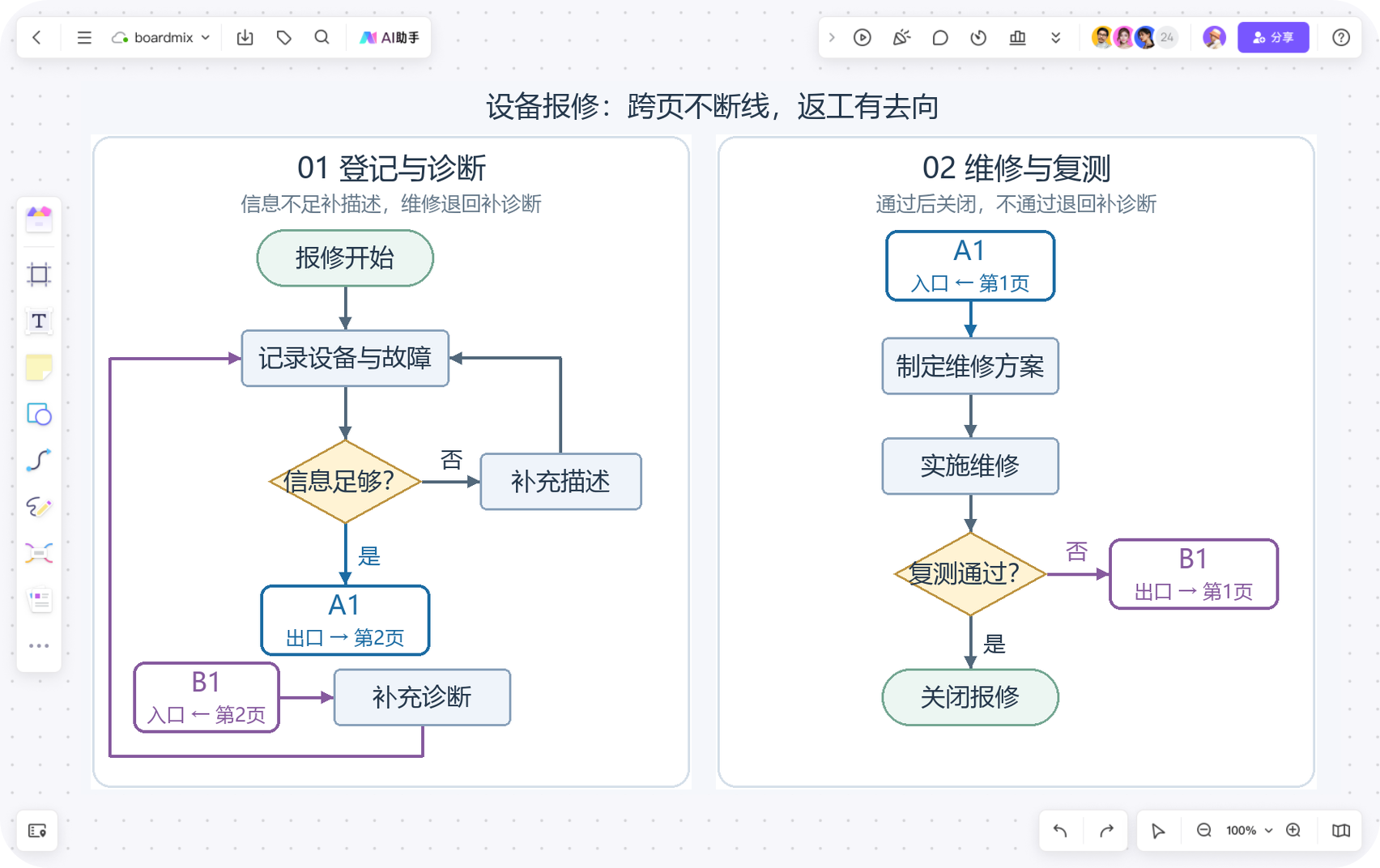Select the 补充诊断 process box

[x=422, y=697]
